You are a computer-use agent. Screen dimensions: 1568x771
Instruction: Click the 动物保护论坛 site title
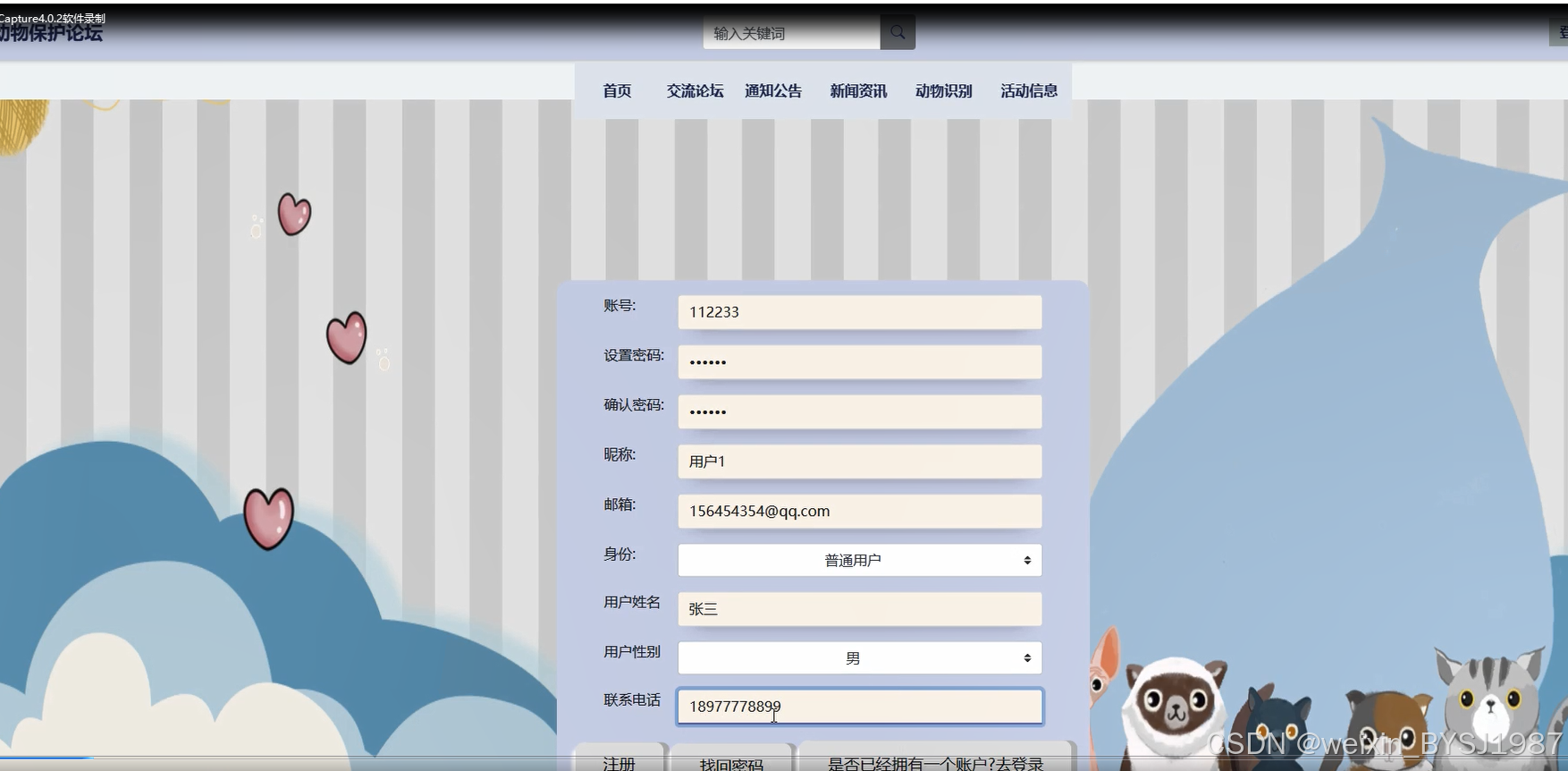tap(51, 34)
